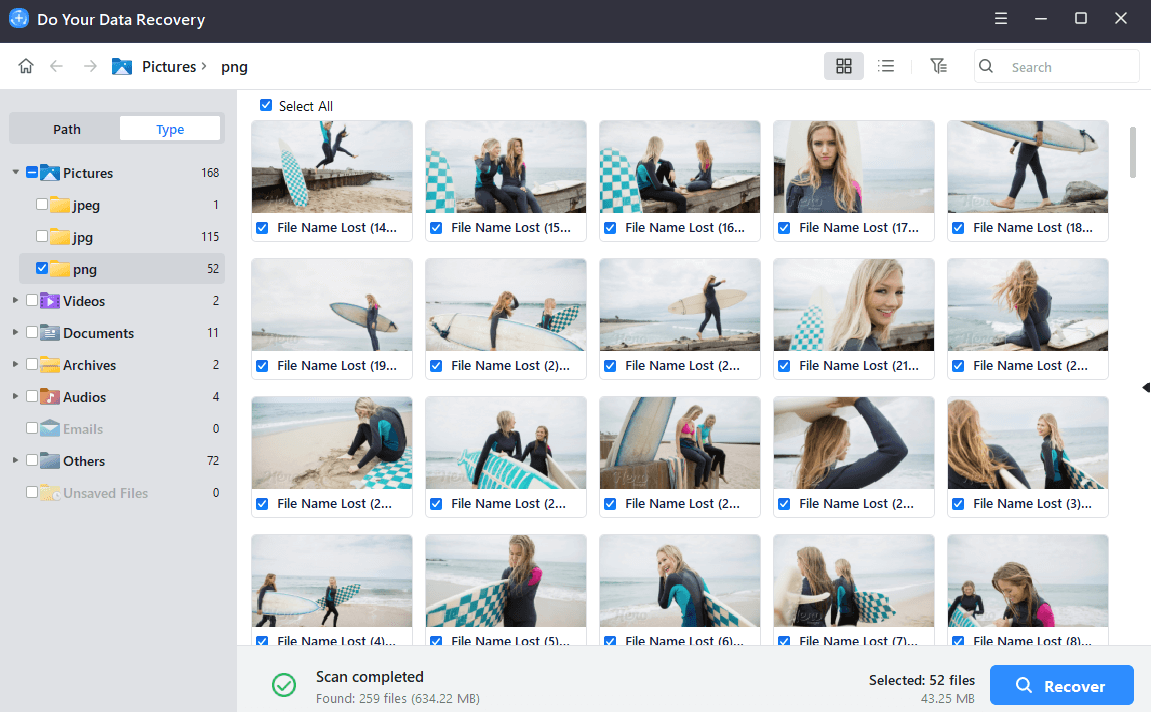The height and width of the screenshot is (712, 1151).
Task: Click the vertical scrollbar thumb
Action: click(x=1133, y=152)
